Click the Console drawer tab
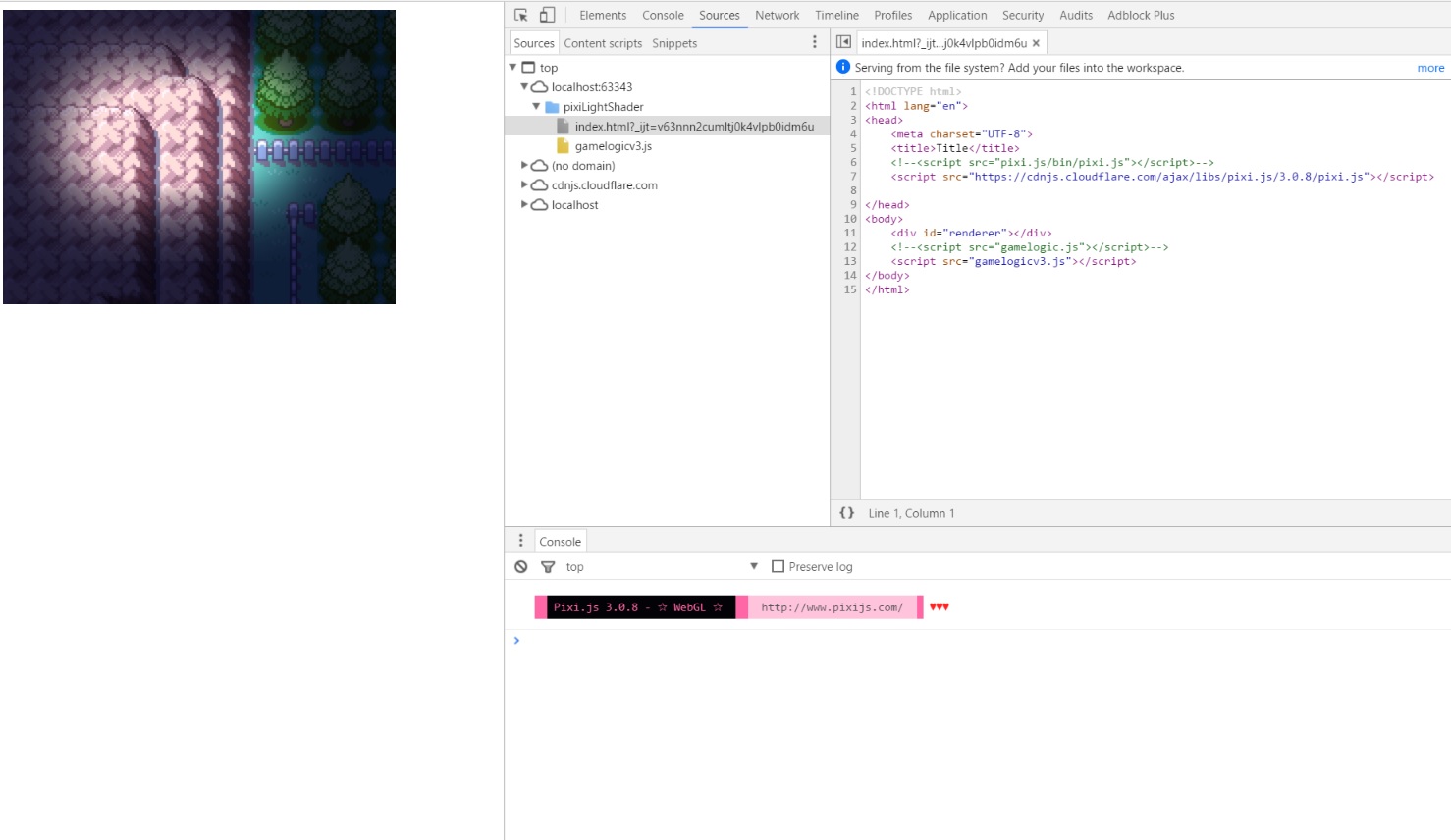 [560, 542]
